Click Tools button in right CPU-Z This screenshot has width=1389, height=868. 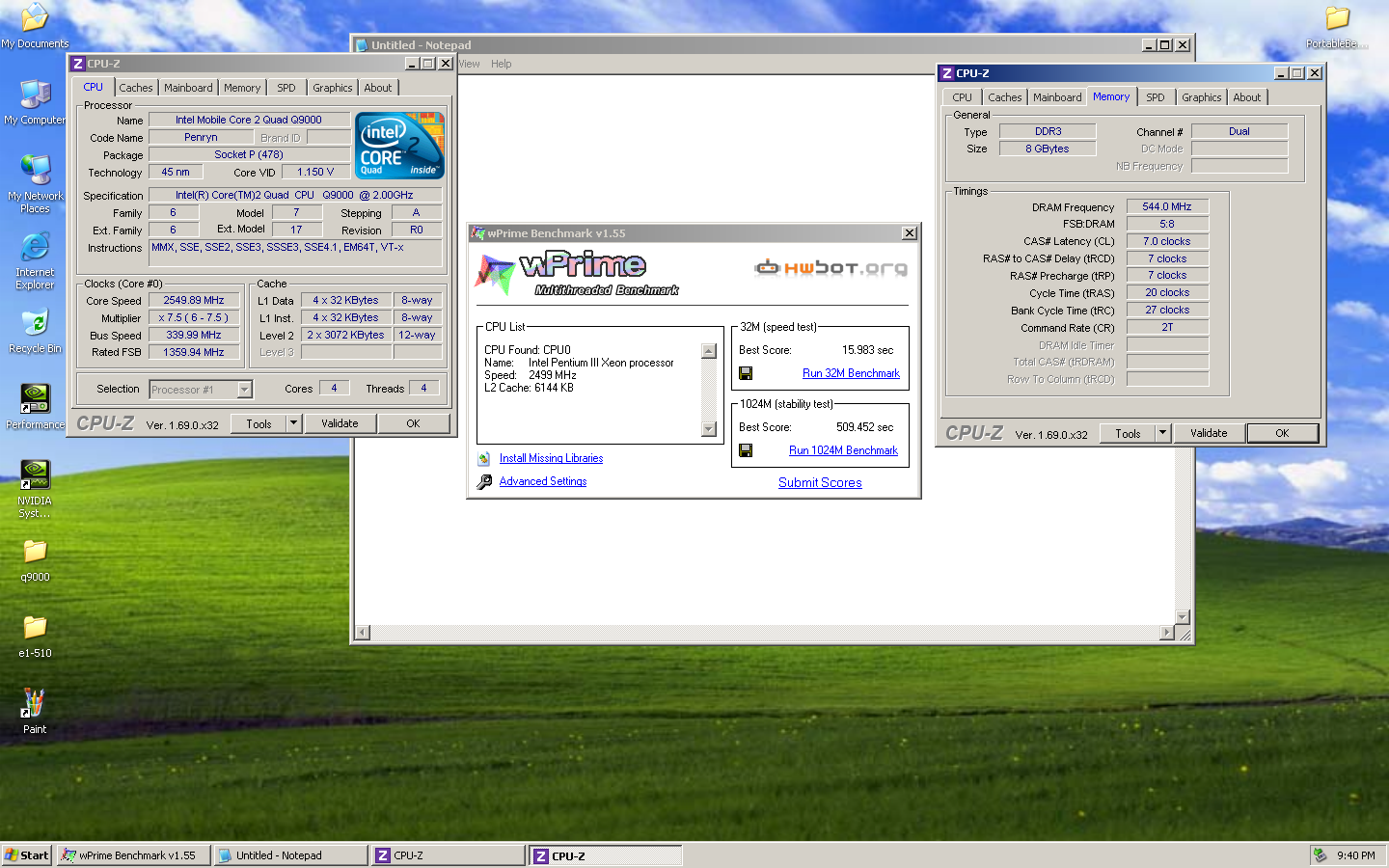coord(1128,433)
